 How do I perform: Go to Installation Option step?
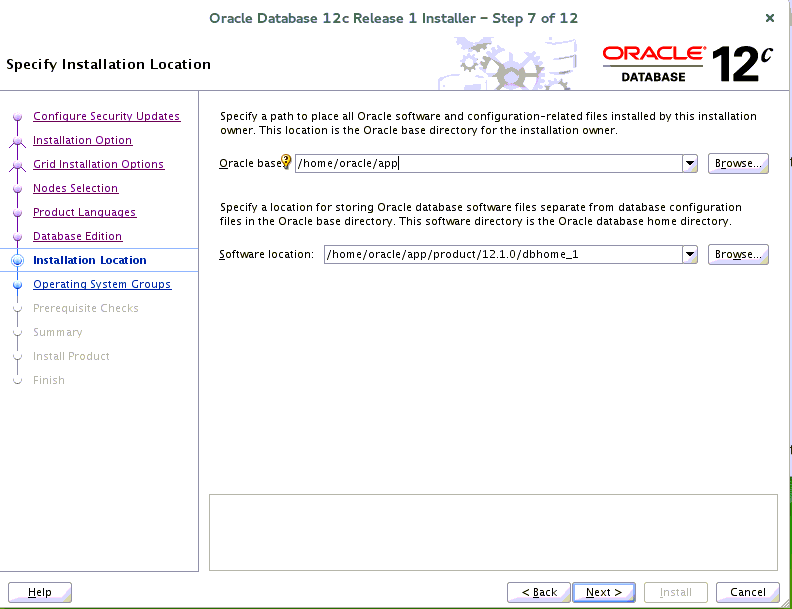coord(82,140)
